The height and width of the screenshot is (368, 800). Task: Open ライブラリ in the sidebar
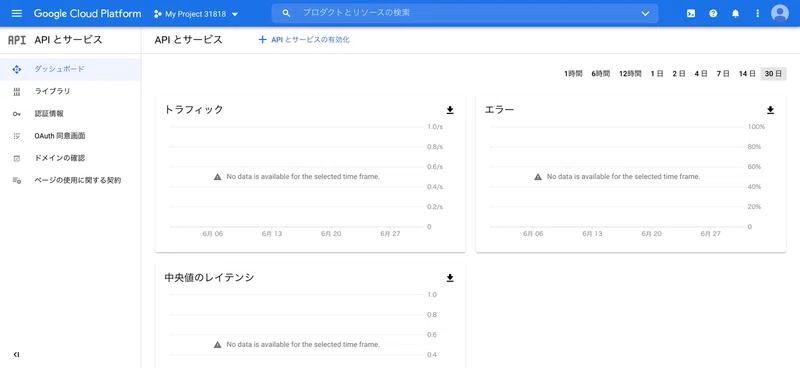coord(70,91)
